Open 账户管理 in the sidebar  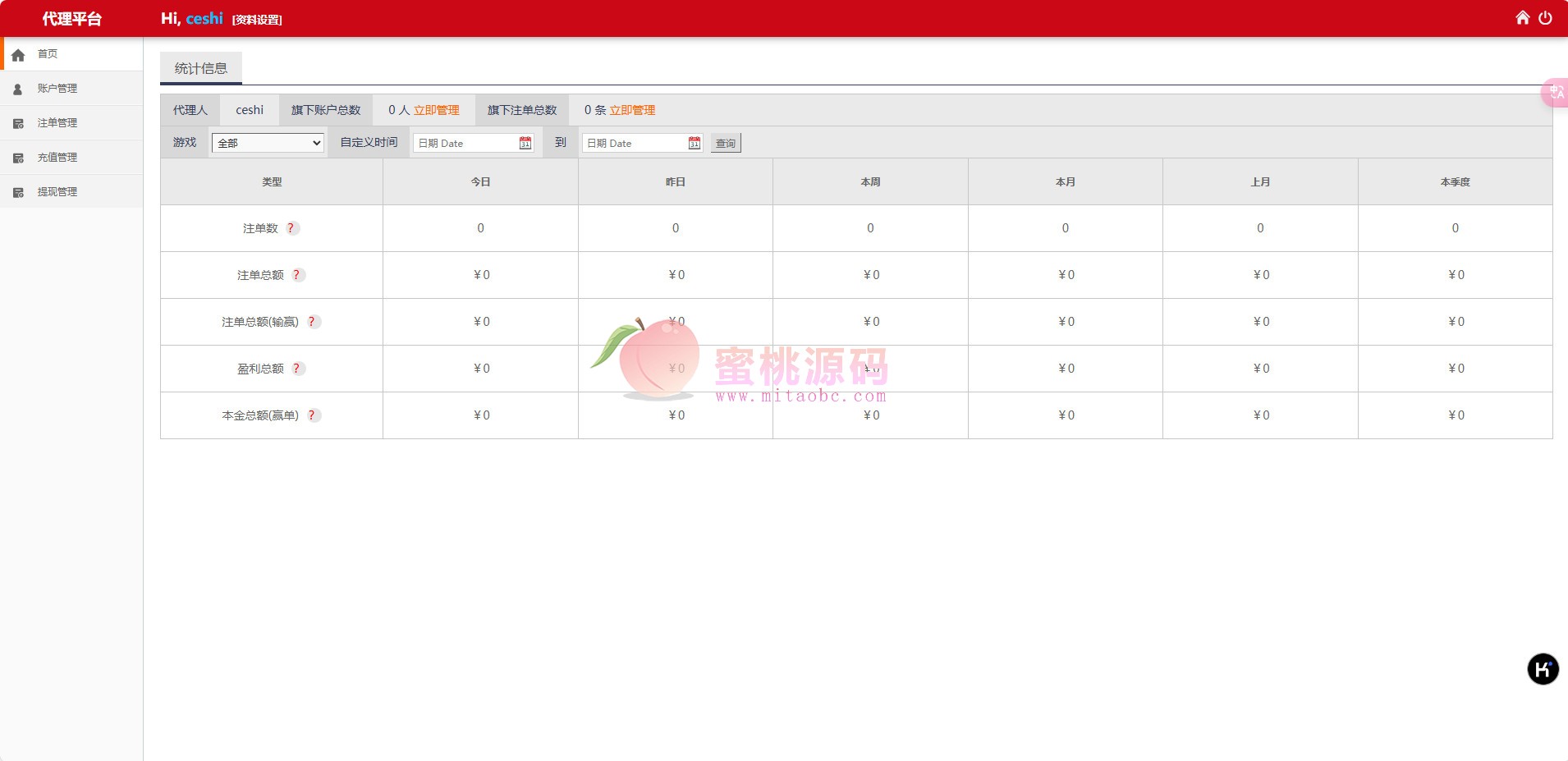coord(57,89)
